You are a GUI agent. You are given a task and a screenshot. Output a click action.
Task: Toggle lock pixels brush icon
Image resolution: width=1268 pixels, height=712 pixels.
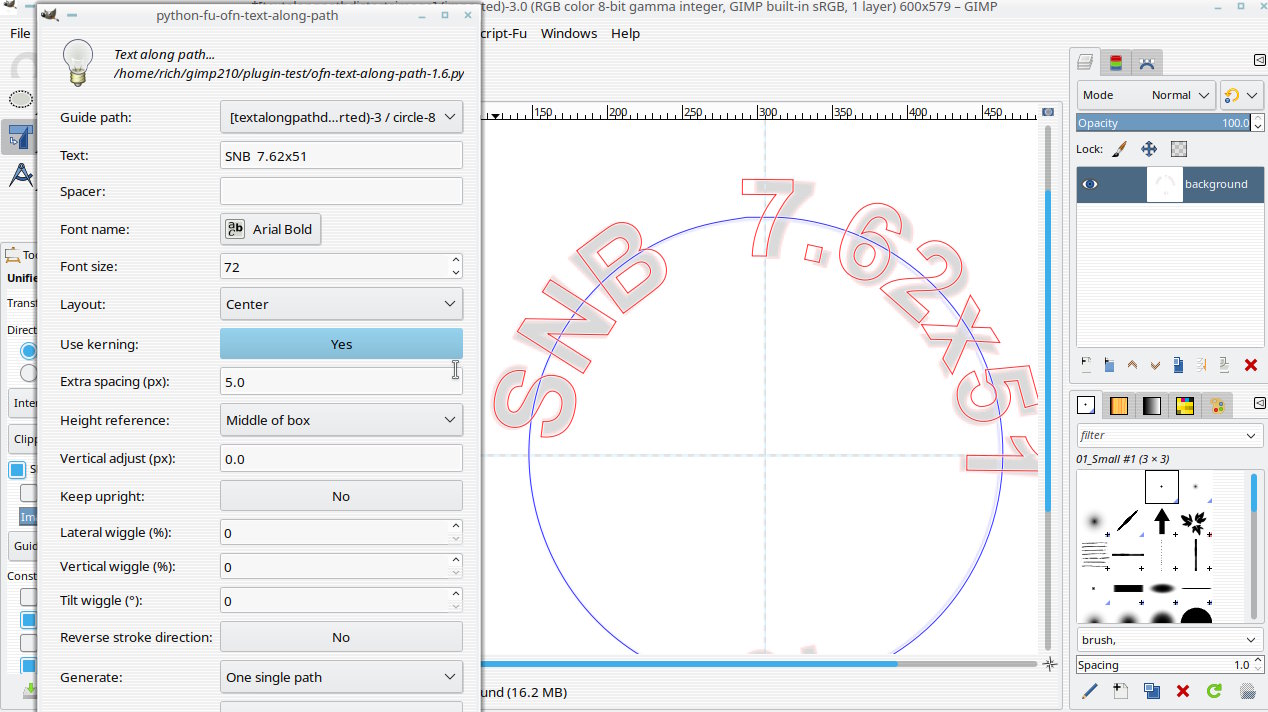pyautogui.click(x=1120, y=149)
